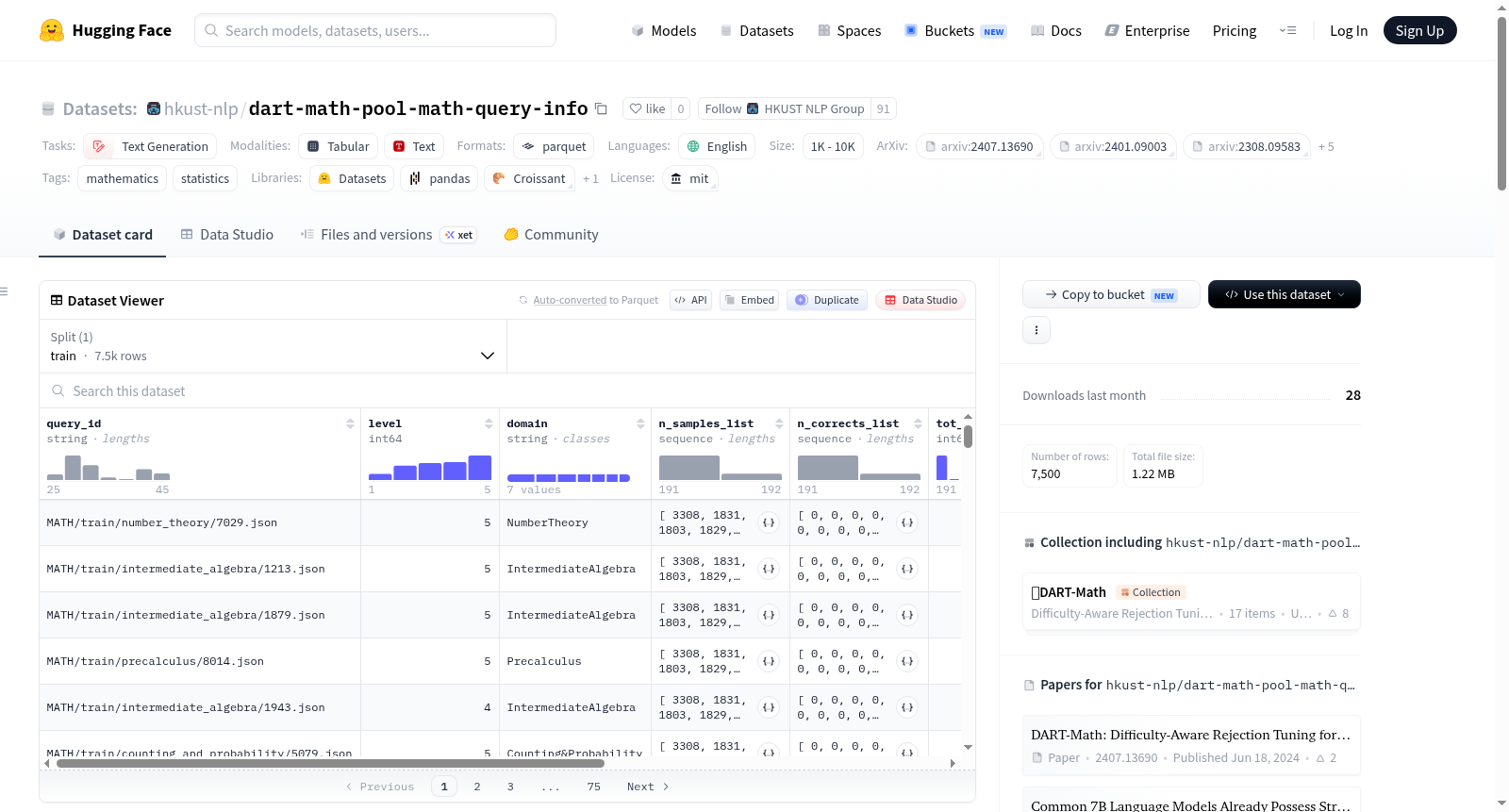Open the DART-Math Difficulty-Aware Rejection Tuning paper
1509x812 pixels.
1191,745
